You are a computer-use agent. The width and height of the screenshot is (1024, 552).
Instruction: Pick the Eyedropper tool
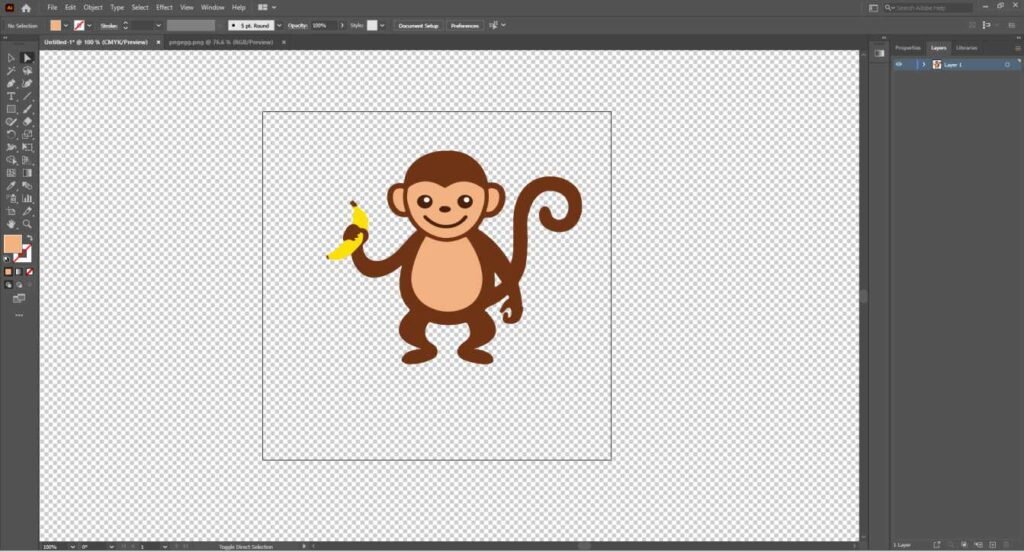[11, 186]
